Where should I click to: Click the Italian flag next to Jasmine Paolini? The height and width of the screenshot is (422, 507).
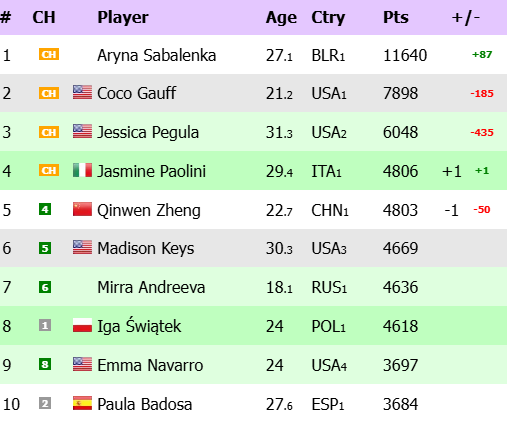[82, 170]
